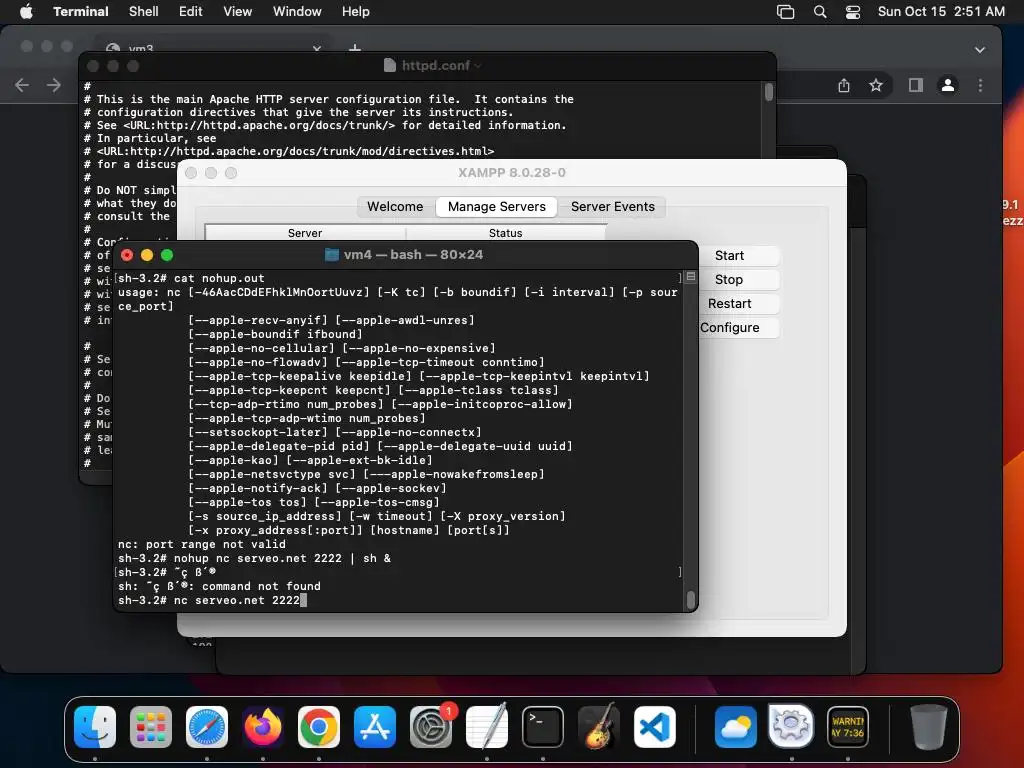The image size is (1024, 768).
Task: Open the Terminal app menu
Action: pos(80,12)
